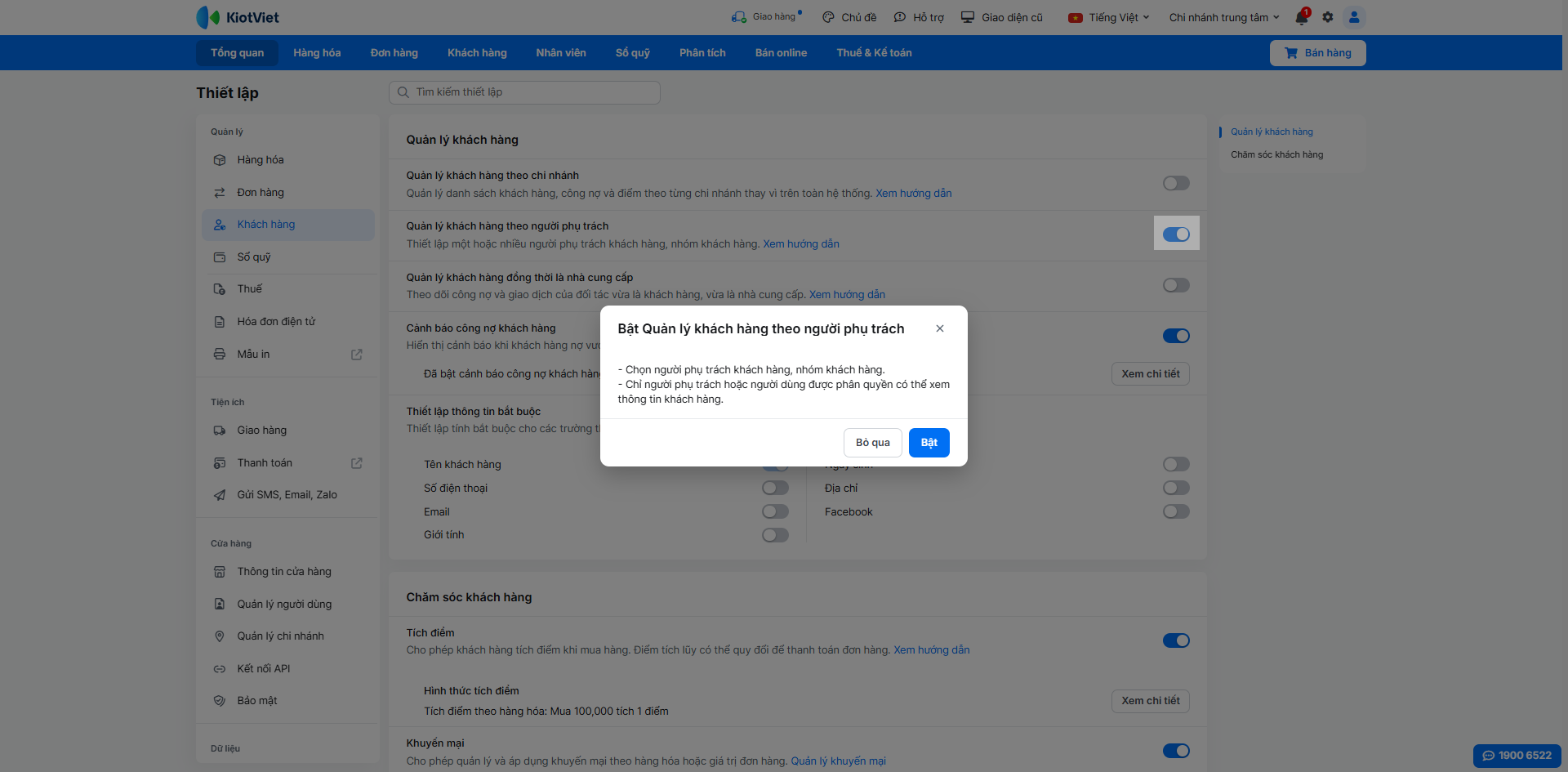Click the Đơn hàng arrows icon in sidebar
Image resolution: width=1568 pixels, height=772 pixels.
coord(220,193)
